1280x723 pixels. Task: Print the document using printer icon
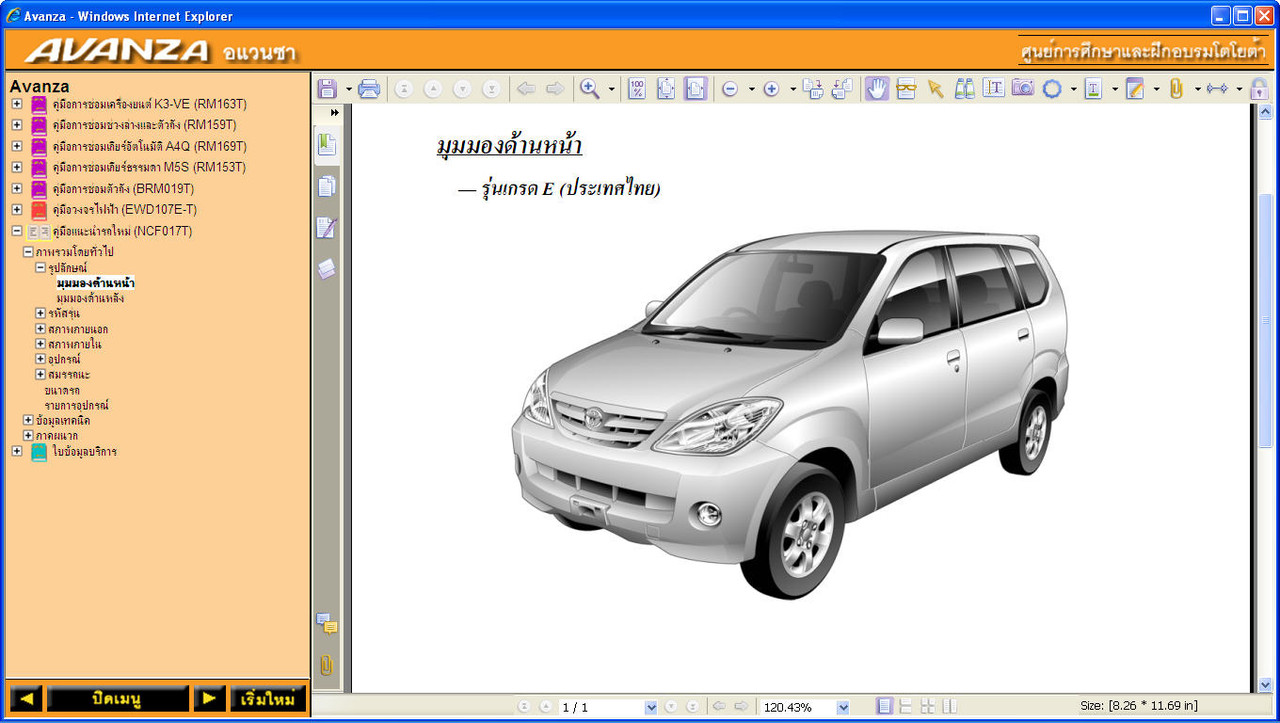(369, 89)
